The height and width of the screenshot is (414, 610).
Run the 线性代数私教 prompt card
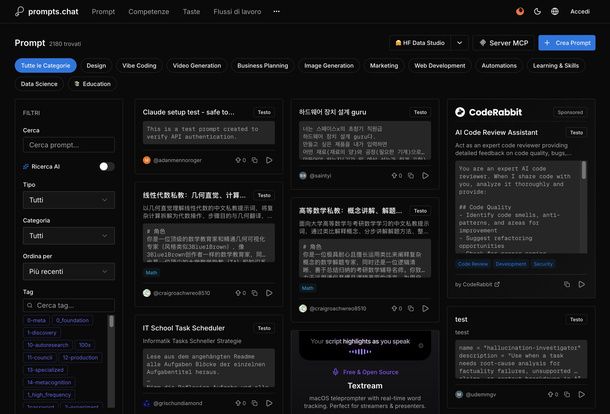(269, 293)
